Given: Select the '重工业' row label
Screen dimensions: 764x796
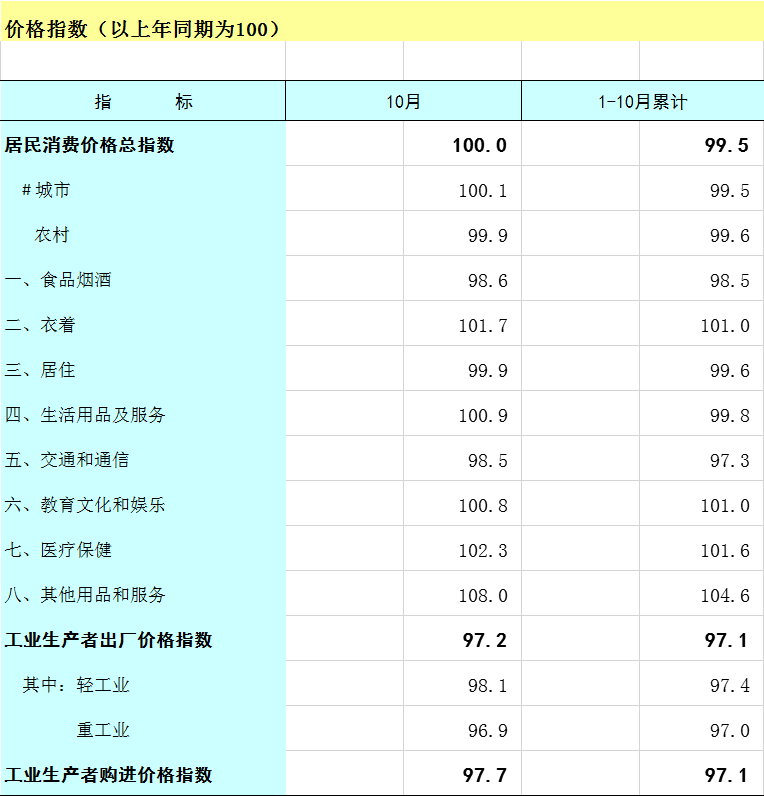Looking at the screenshot, I should pyautogui.click(x=103, y=730).
